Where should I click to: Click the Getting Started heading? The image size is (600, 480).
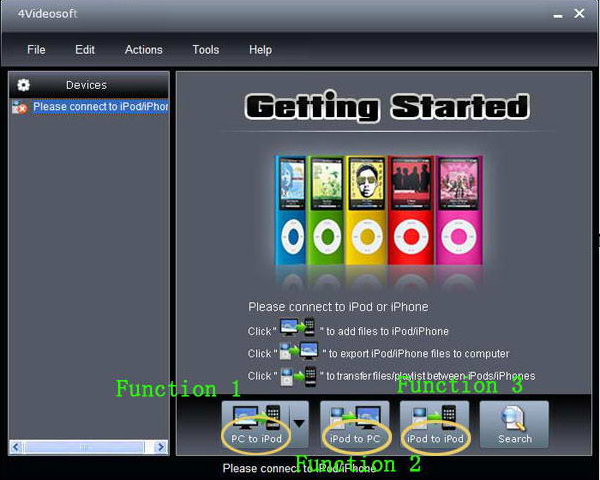(387, 106)
